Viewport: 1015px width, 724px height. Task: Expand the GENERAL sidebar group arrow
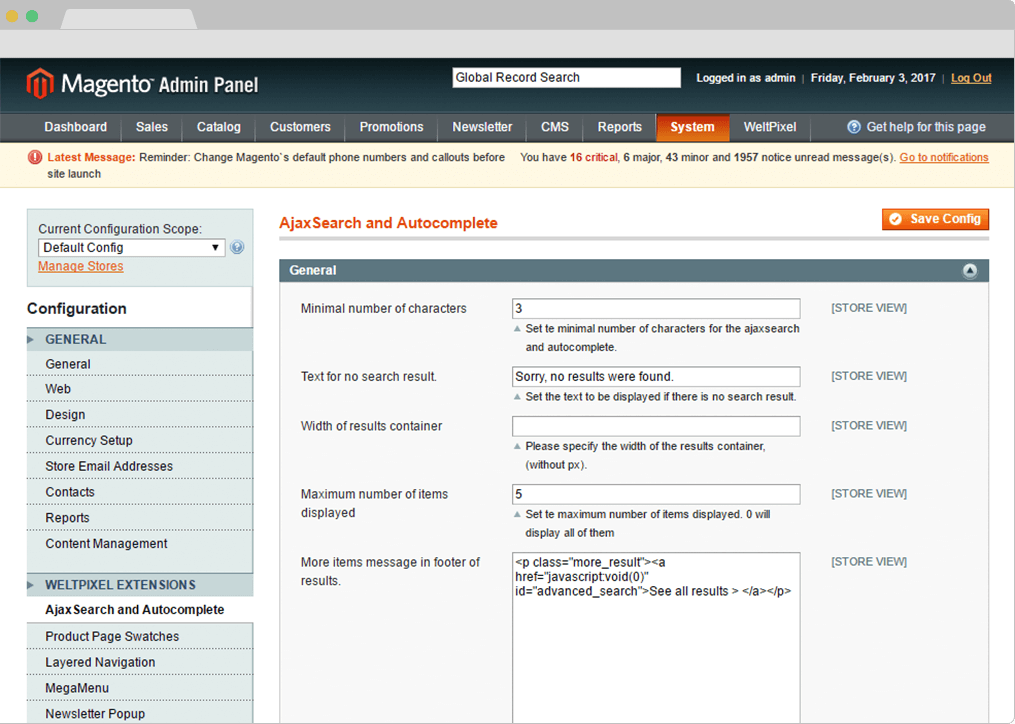click(30, 339)
